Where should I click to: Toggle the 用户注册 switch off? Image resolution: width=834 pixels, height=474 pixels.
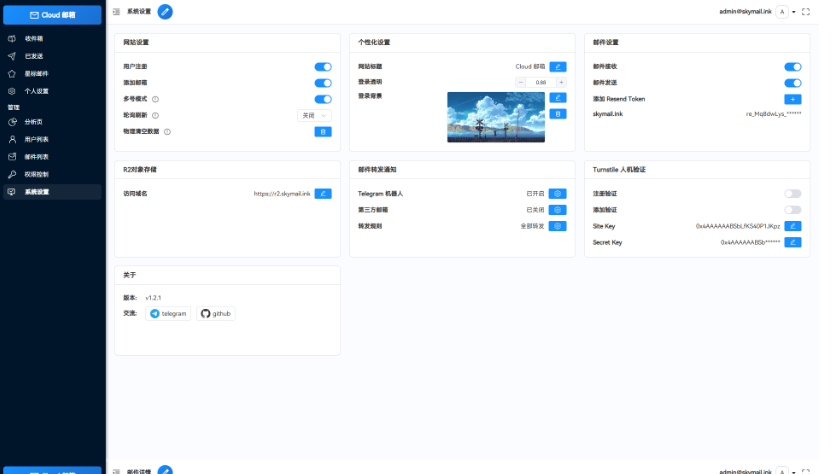pos(323,67)
